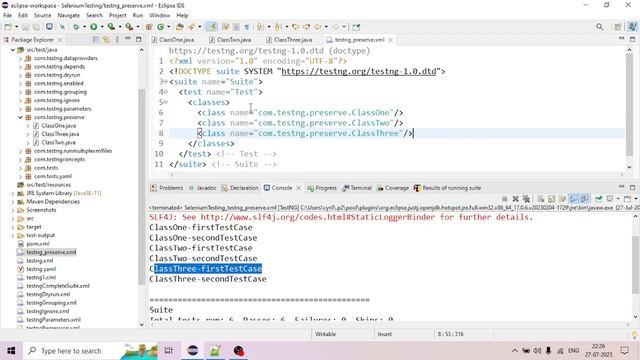640x360 pixels.
Task: Go to Last Edit Location
Action: (x=296, y=27)
